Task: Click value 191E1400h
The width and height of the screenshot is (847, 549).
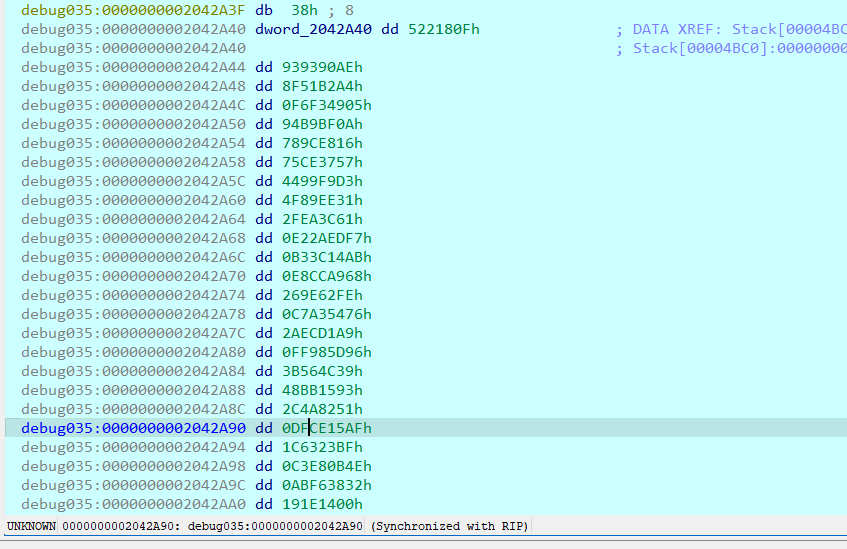Action: [x=322, y=504]
